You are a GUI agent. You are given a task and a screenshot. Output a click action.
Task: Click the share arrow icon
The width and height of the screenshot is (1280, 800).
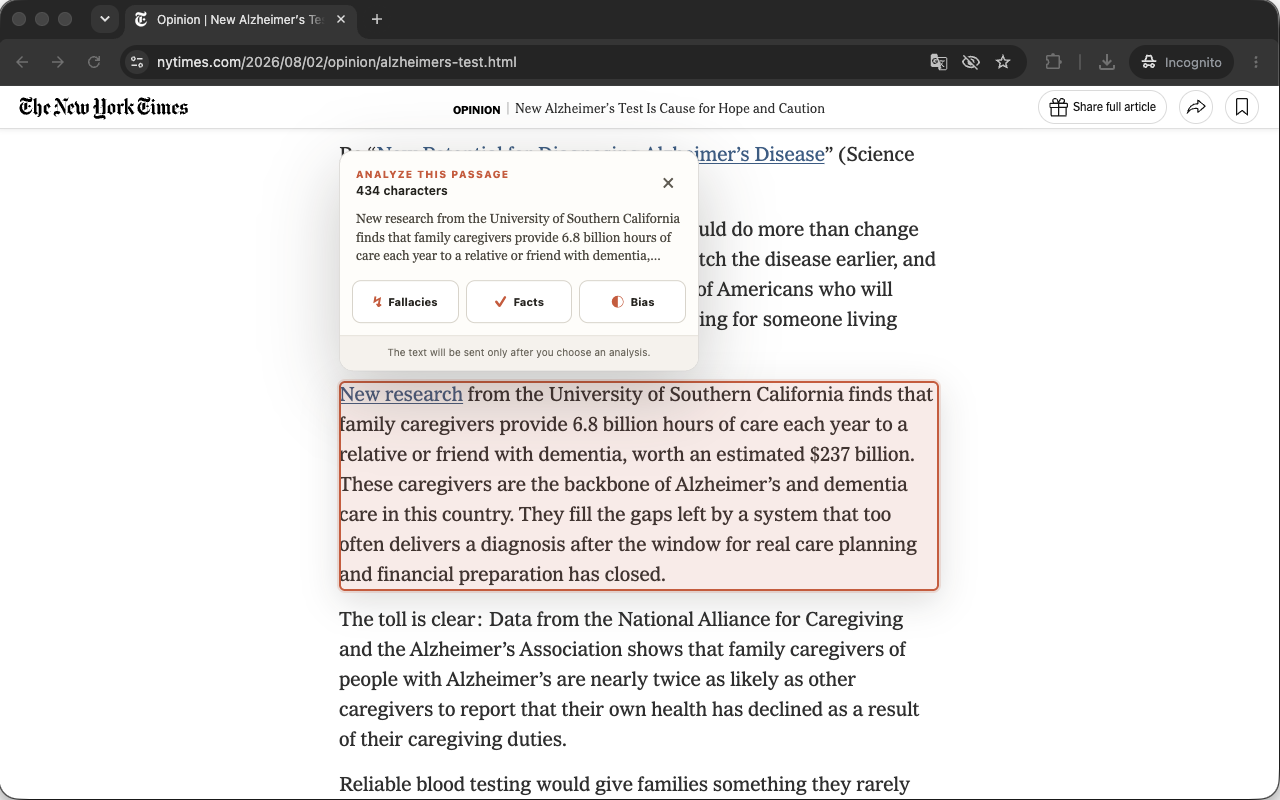pos(1196,107)
